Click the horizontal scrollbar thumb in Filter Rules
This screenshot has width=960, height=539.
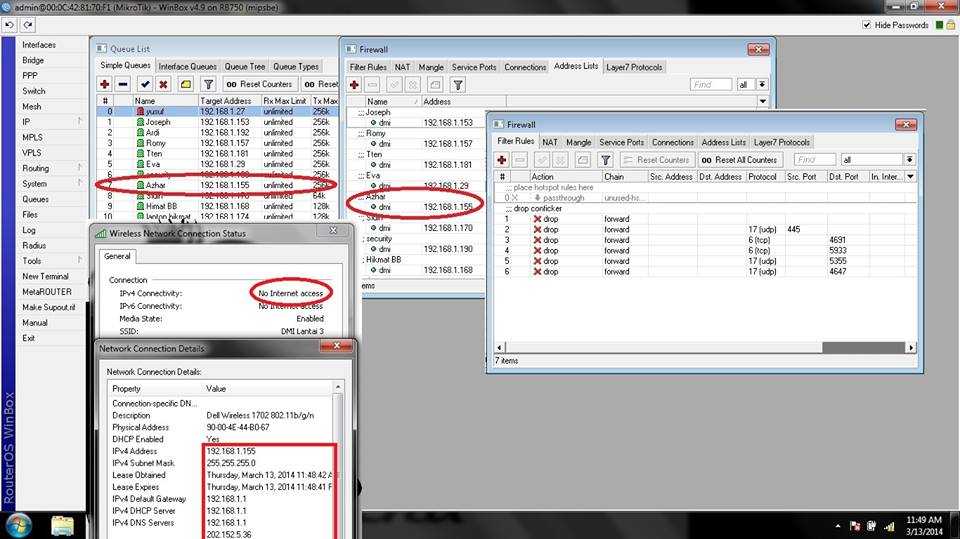click(x=863, y=347)
